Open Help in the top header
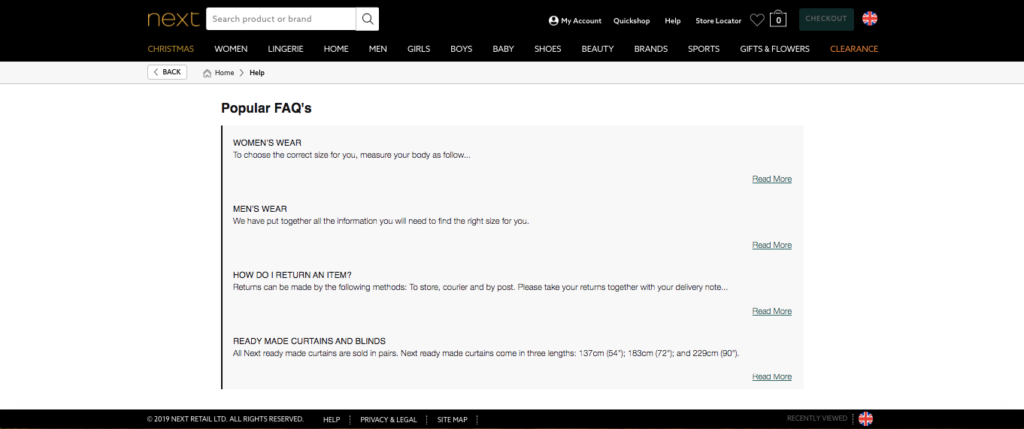 point(673,21)
